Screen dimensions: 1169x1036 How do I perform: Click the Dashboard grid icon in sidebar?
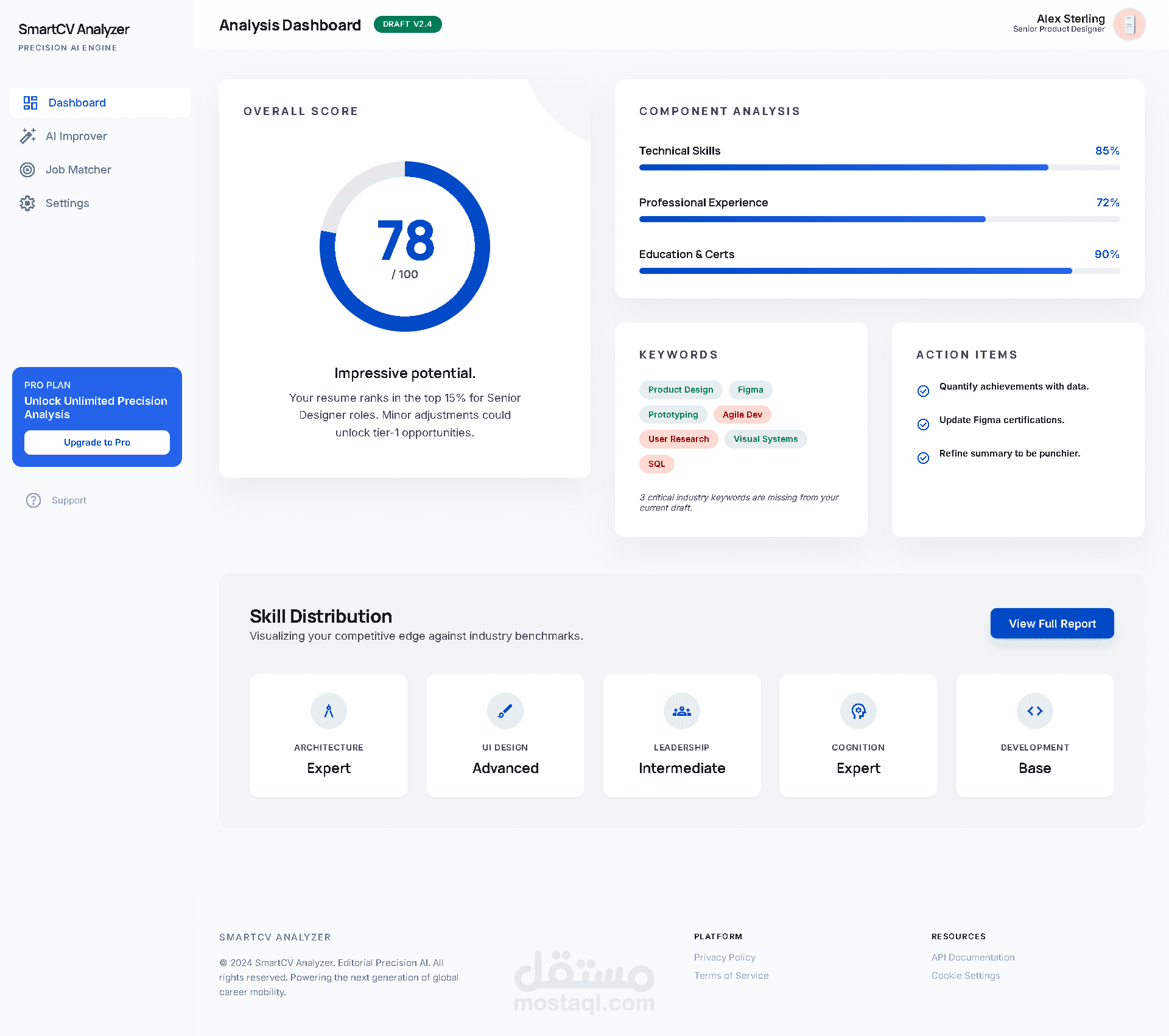click(30, 103)
